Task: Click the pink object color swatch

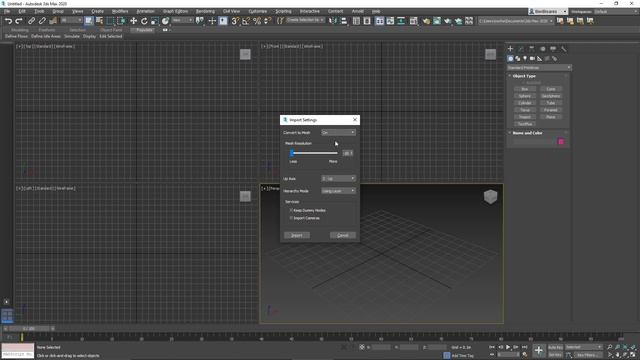Action: (561, 142)
